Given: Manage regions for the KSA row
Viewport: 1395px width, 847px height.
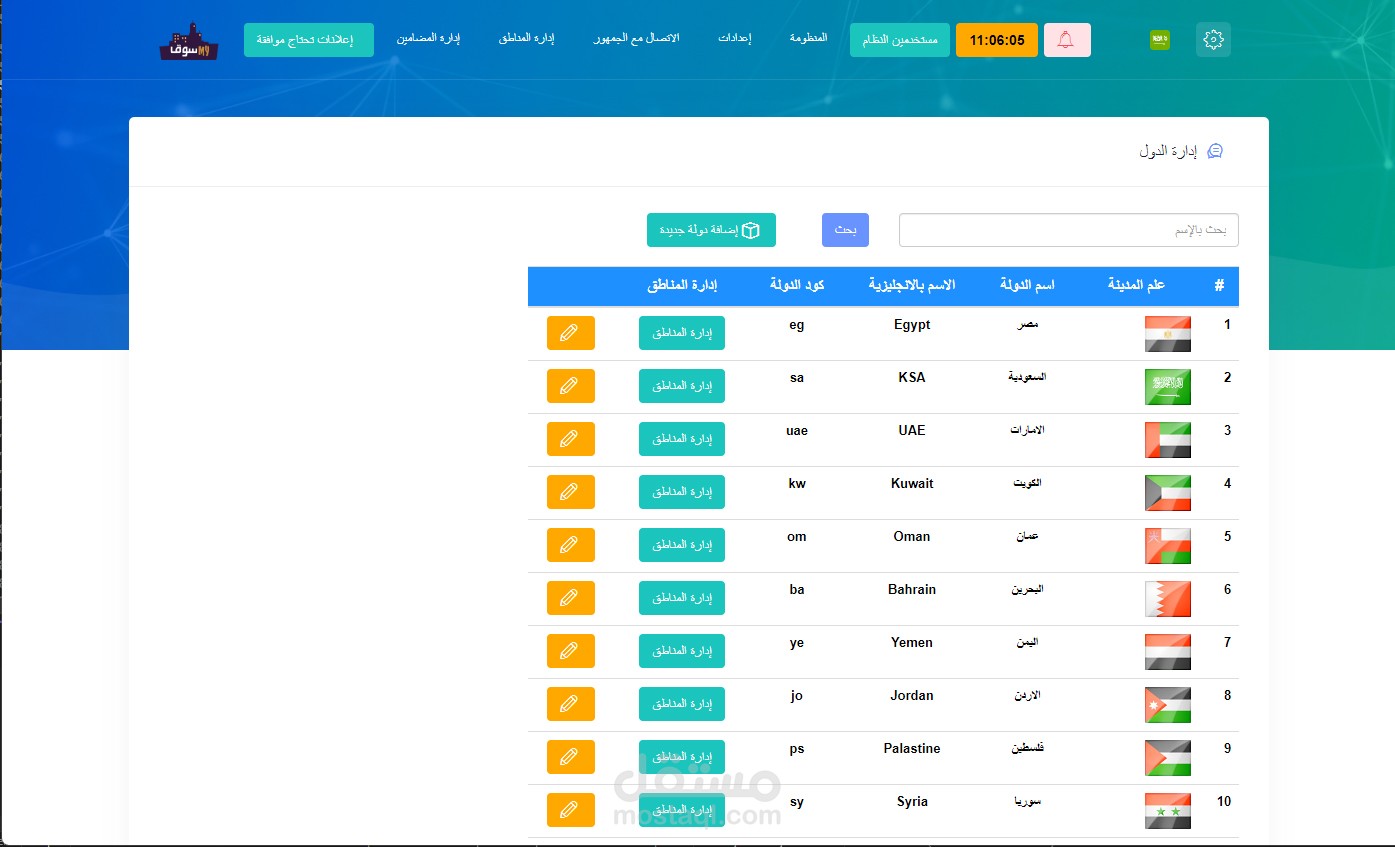Looking at the screenshot, I should (x=682, y=386).
